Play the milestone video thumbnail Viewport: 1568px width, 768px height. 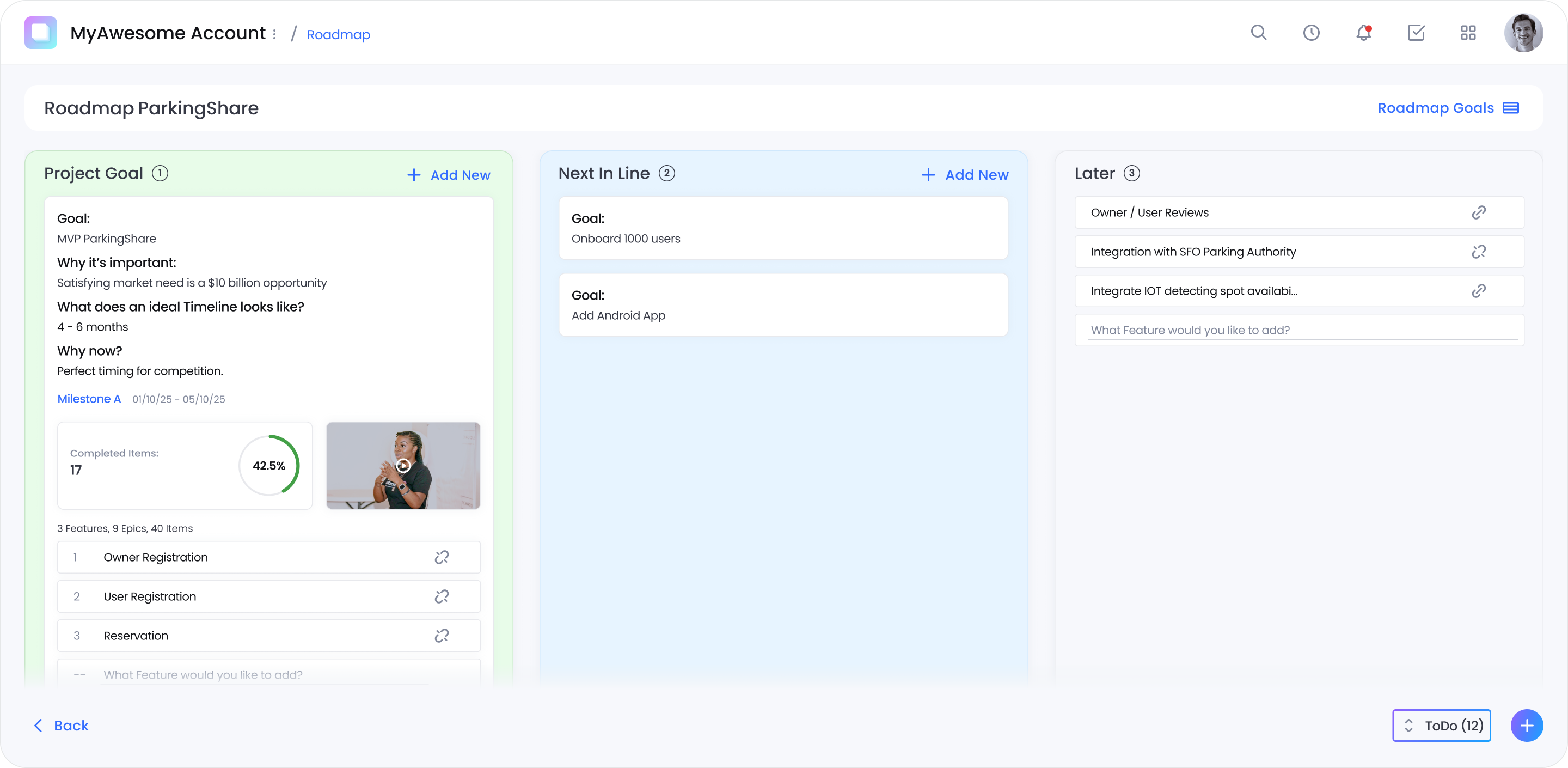tap(403, 466)
